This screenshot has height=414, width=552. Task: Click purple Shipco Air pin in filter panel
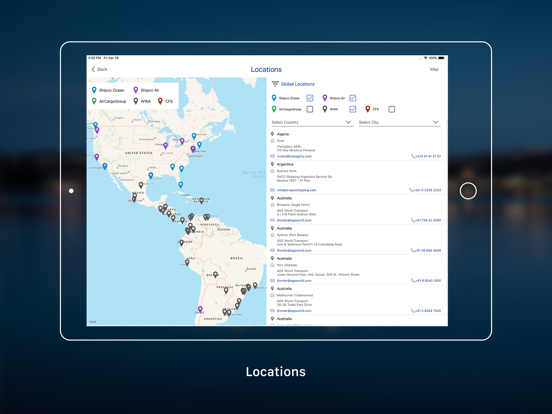coord(325,98)
